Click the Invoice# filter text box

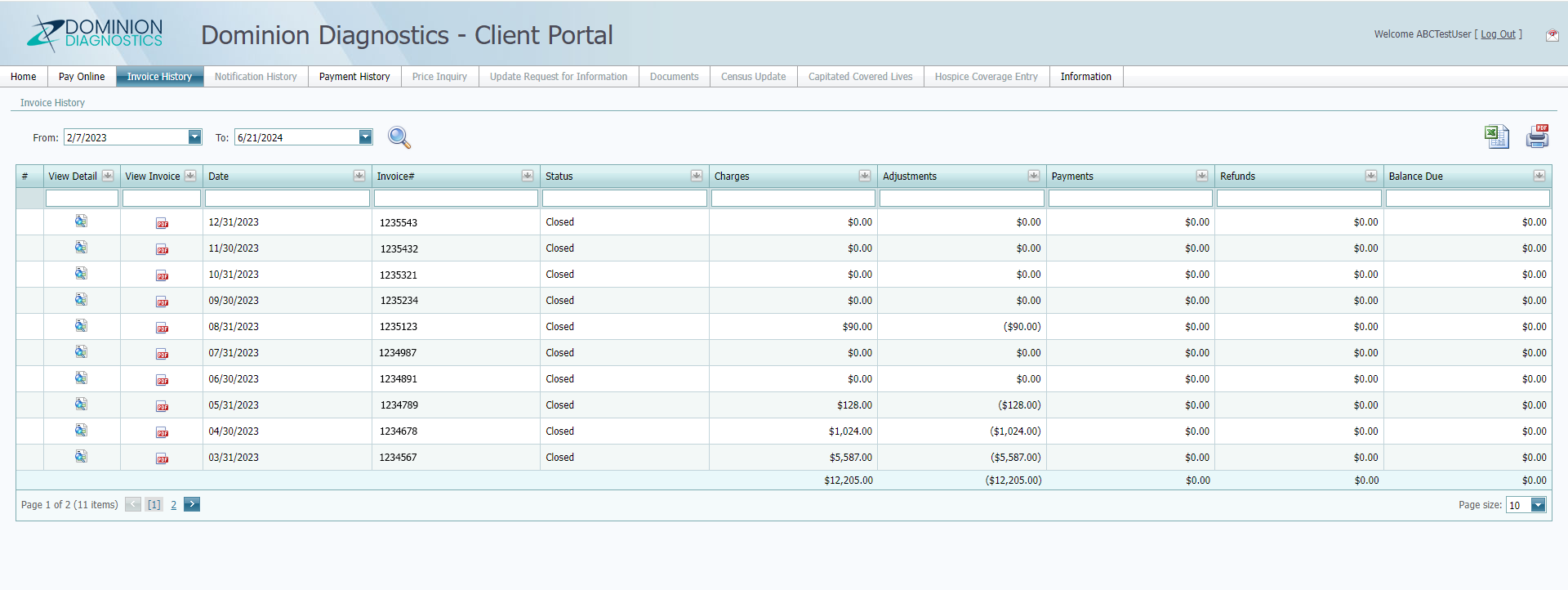point(456,198)
